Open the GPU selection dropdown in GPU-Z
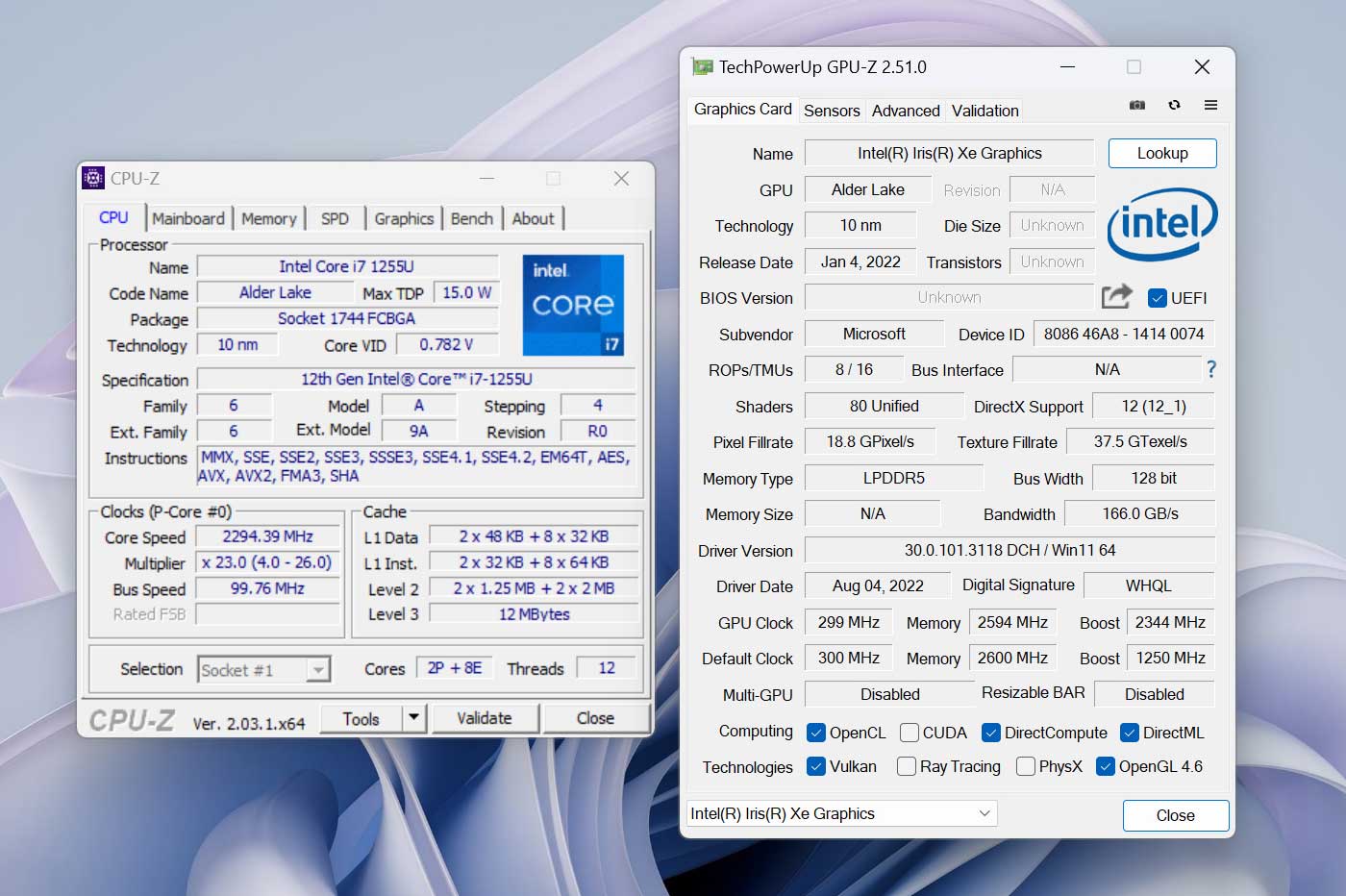Viewport: 1346px width, 896px height. coord(842,813)
